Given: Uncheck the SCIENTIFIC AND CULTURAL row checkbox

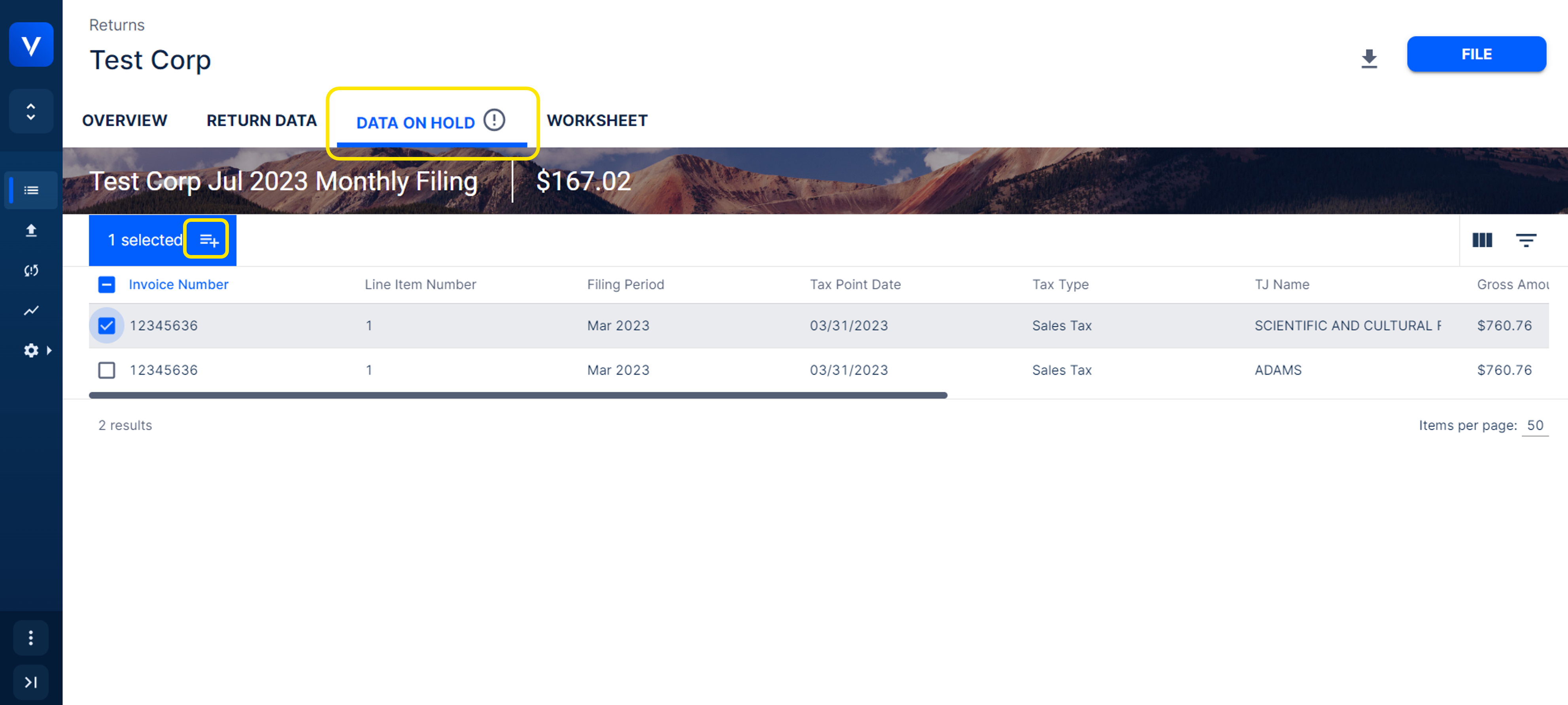Looking at the screenshot, I should coord(106,326).
